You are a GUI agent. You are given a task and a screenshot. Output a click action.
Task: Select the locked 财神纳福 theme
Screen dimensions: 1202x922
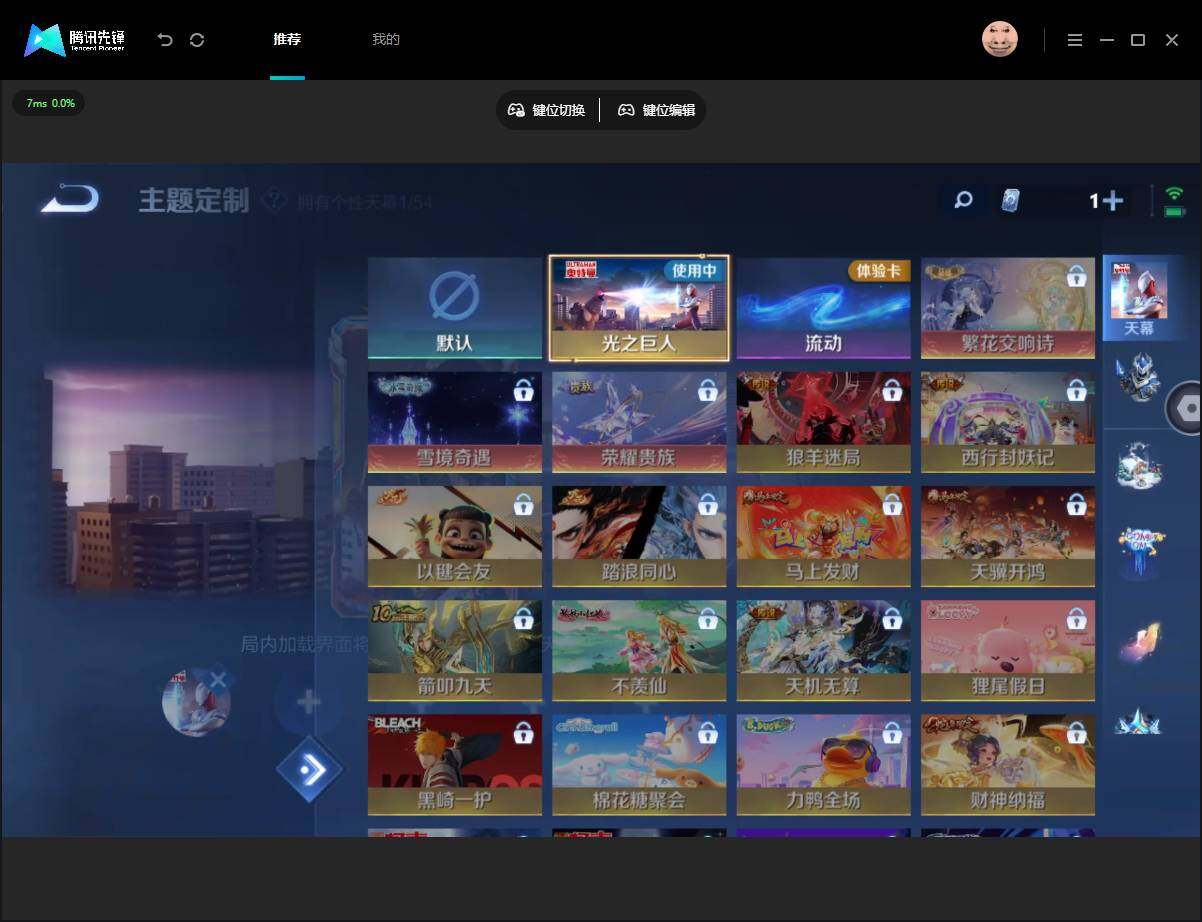tap(1008, 764)
